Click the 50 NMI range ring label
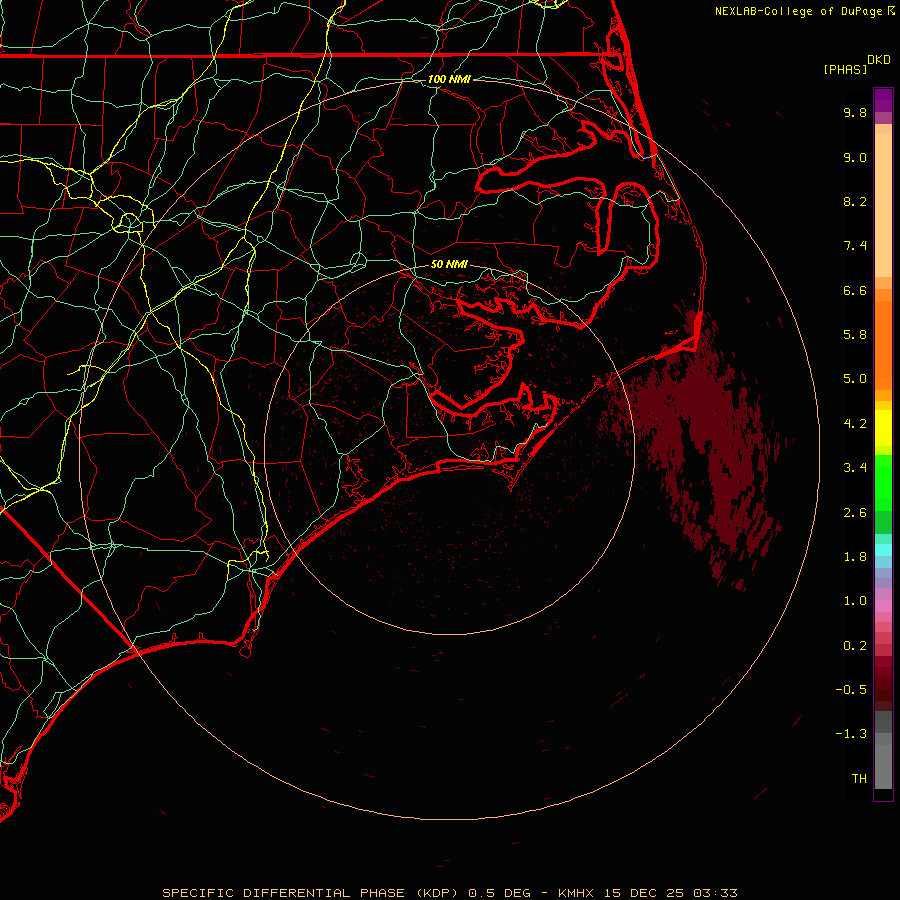This screenshot has height=900, width=900. click(449, 264)
